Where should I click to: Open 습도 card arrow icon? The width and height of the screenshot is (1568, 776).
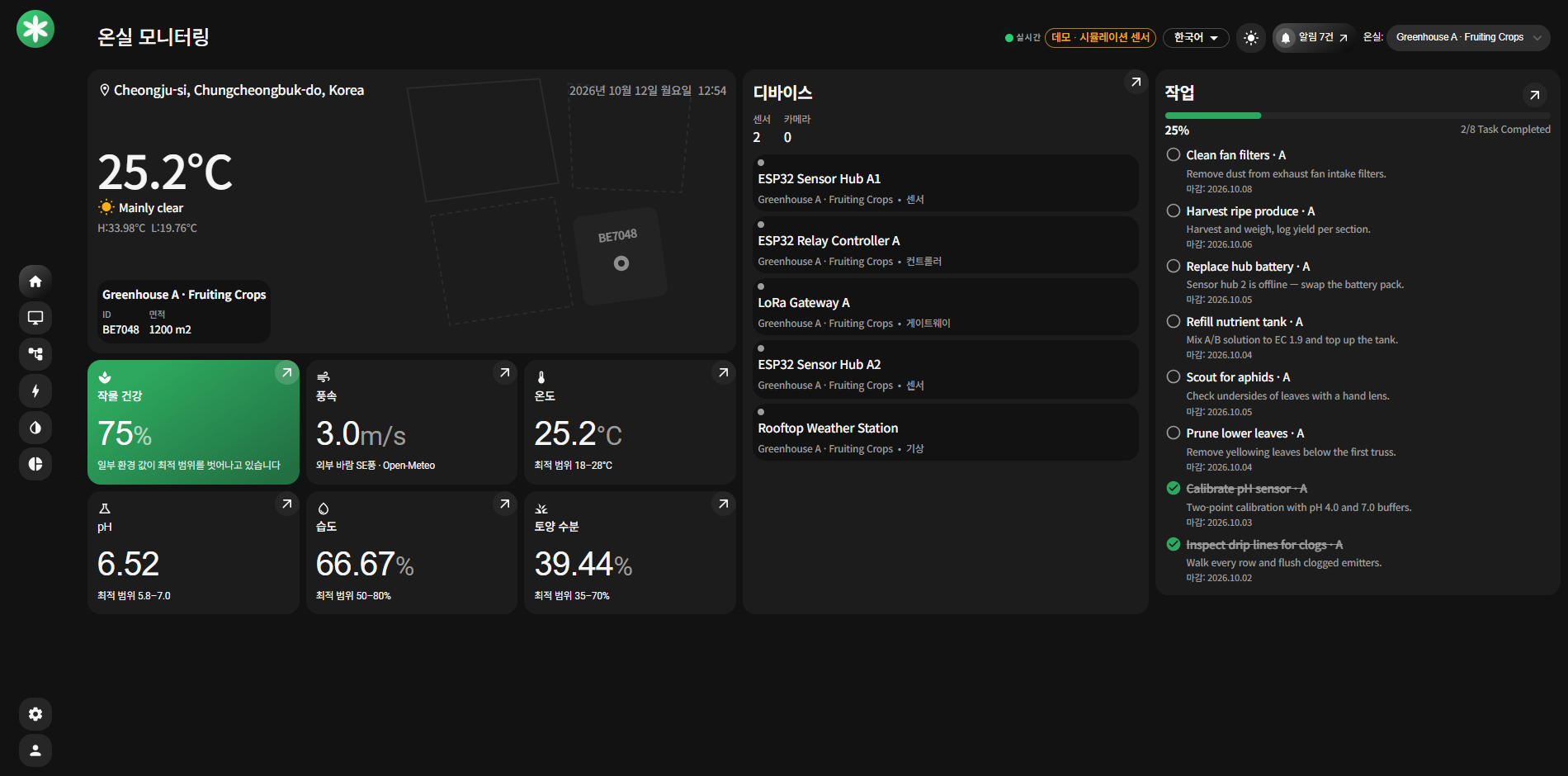pyautogui.click(x=504, y=504)
